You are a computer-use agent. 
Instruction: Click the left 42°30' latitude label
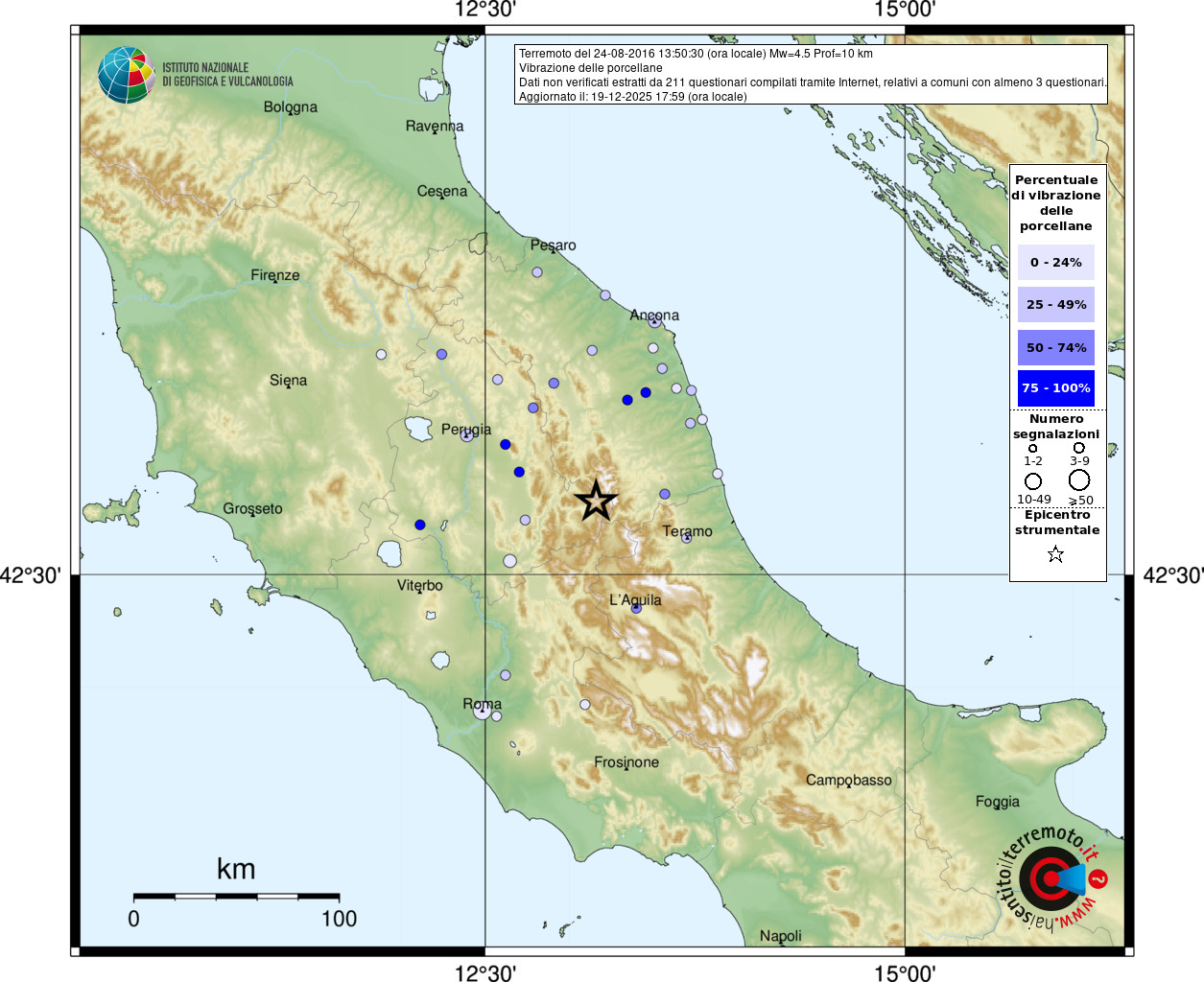(31, 575)
